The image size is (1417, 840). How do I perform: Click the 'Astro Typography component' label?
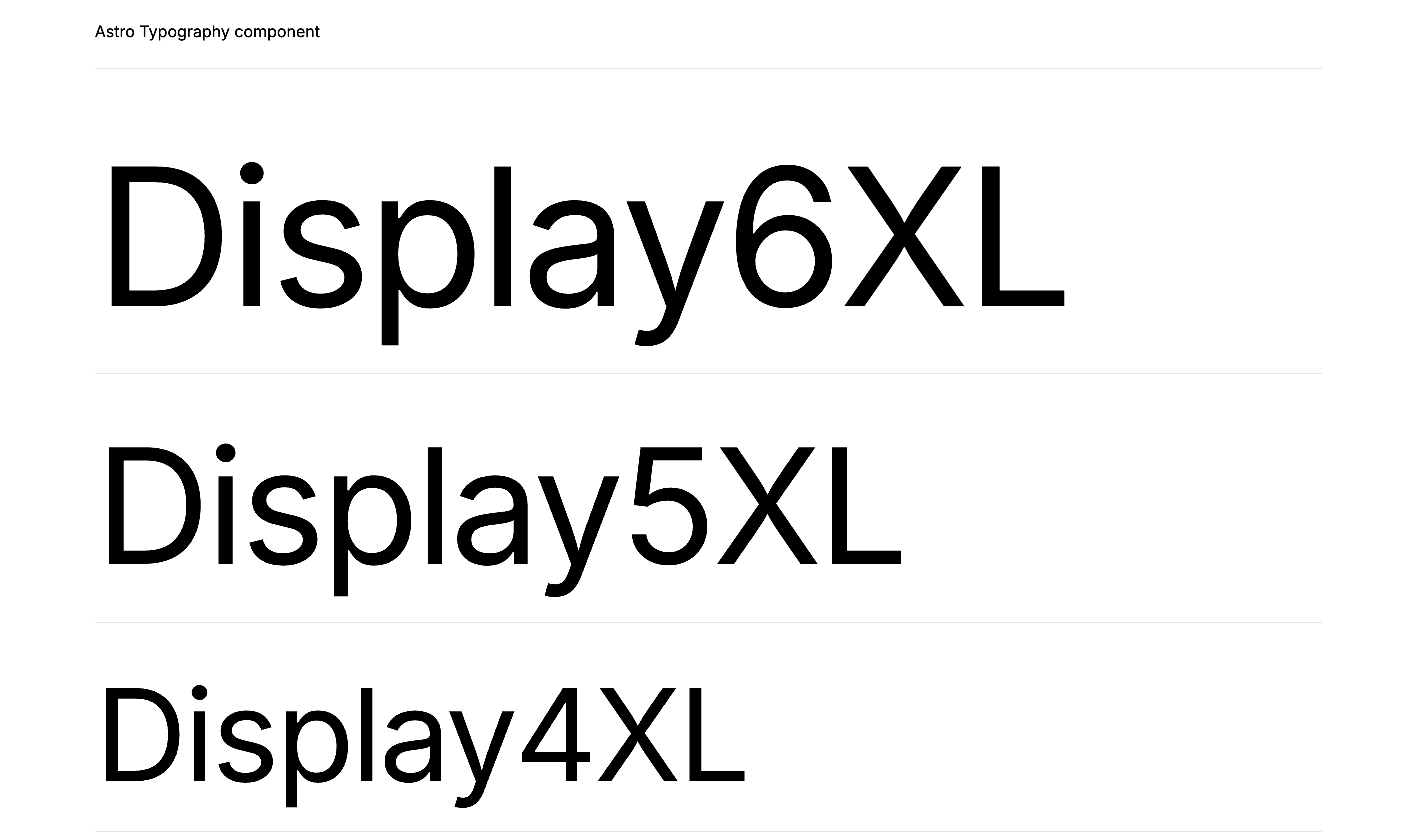coord(207,32)
